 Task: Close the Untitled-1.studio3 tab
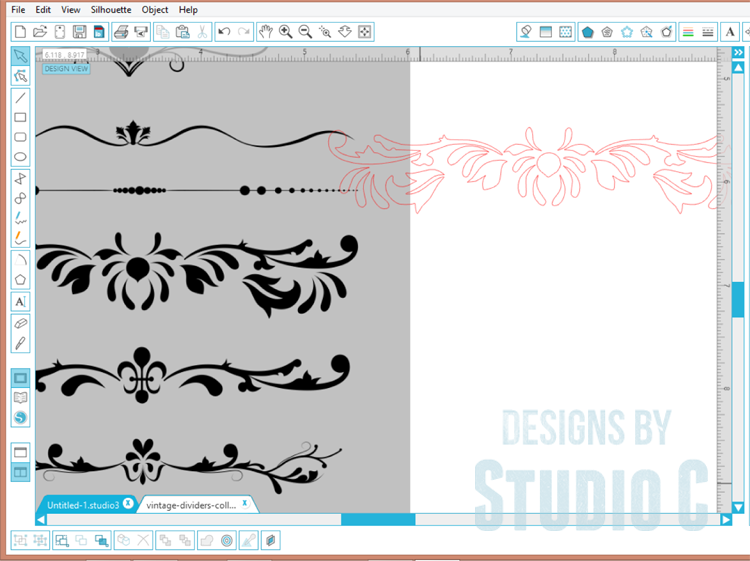[128, 503]
